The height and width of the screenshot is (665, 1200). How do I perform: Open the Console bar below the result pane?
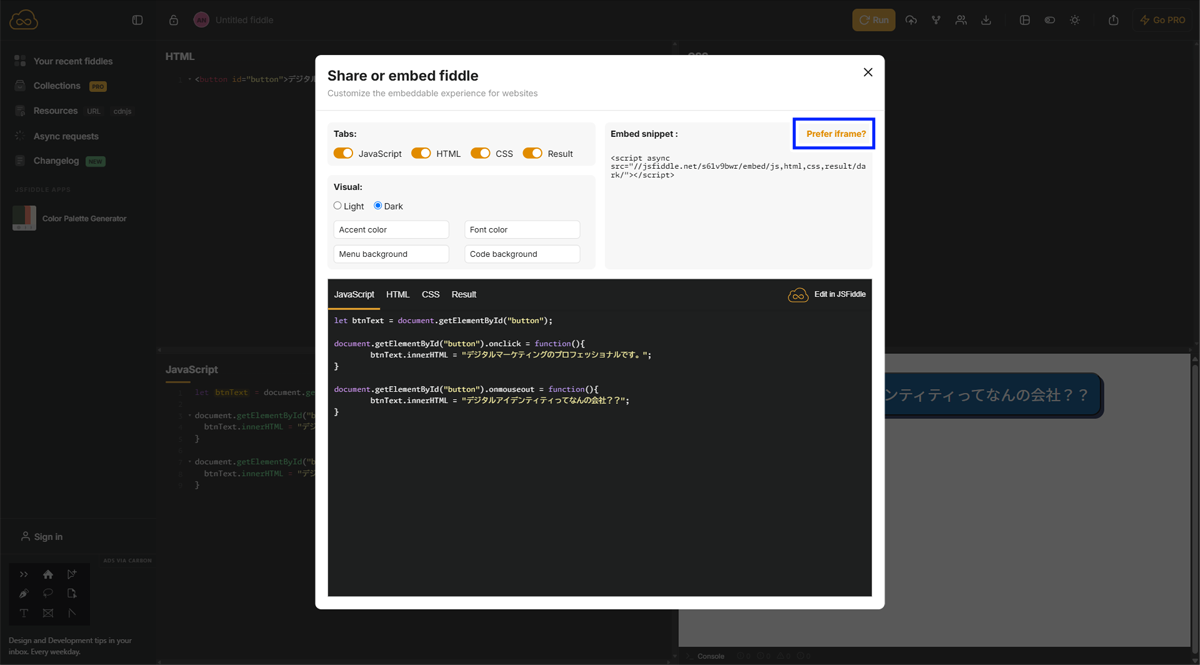tap(711, 656)
